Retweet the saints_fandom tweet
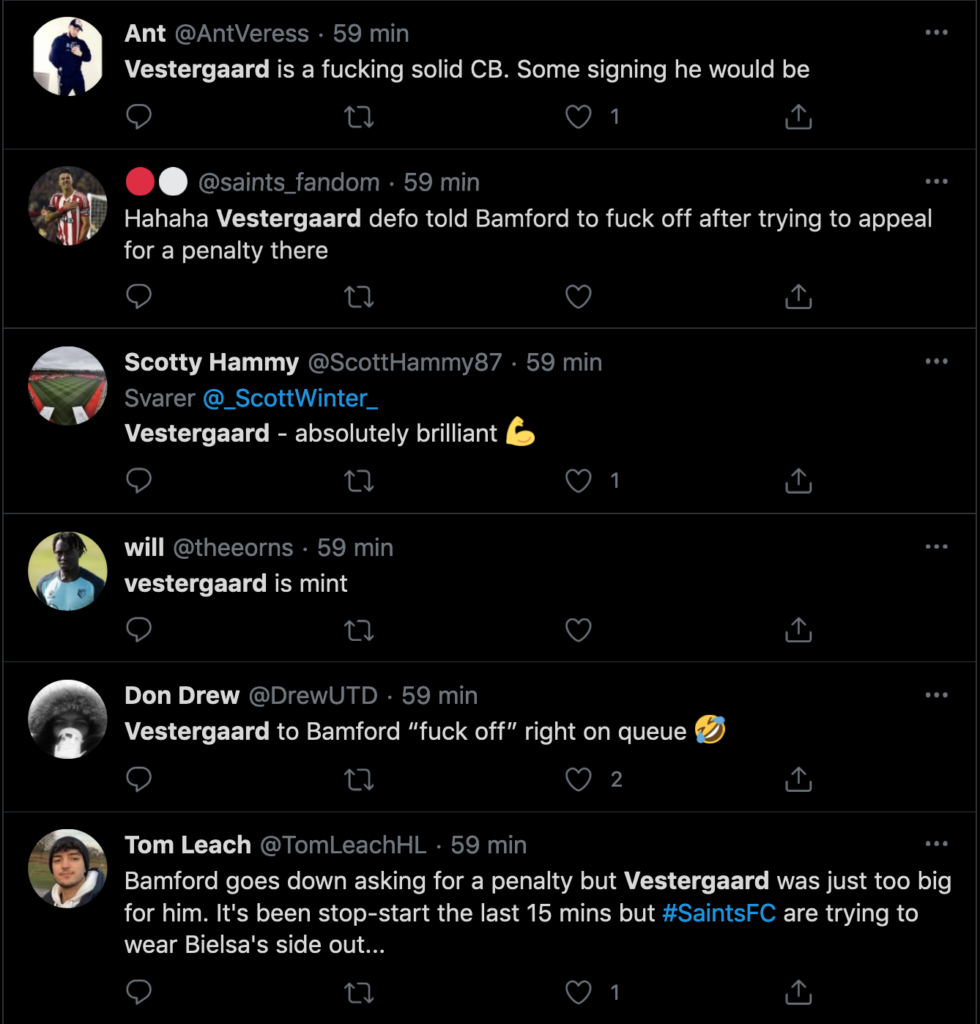This screenshot has width=980, height=1024. pos(359,296)
